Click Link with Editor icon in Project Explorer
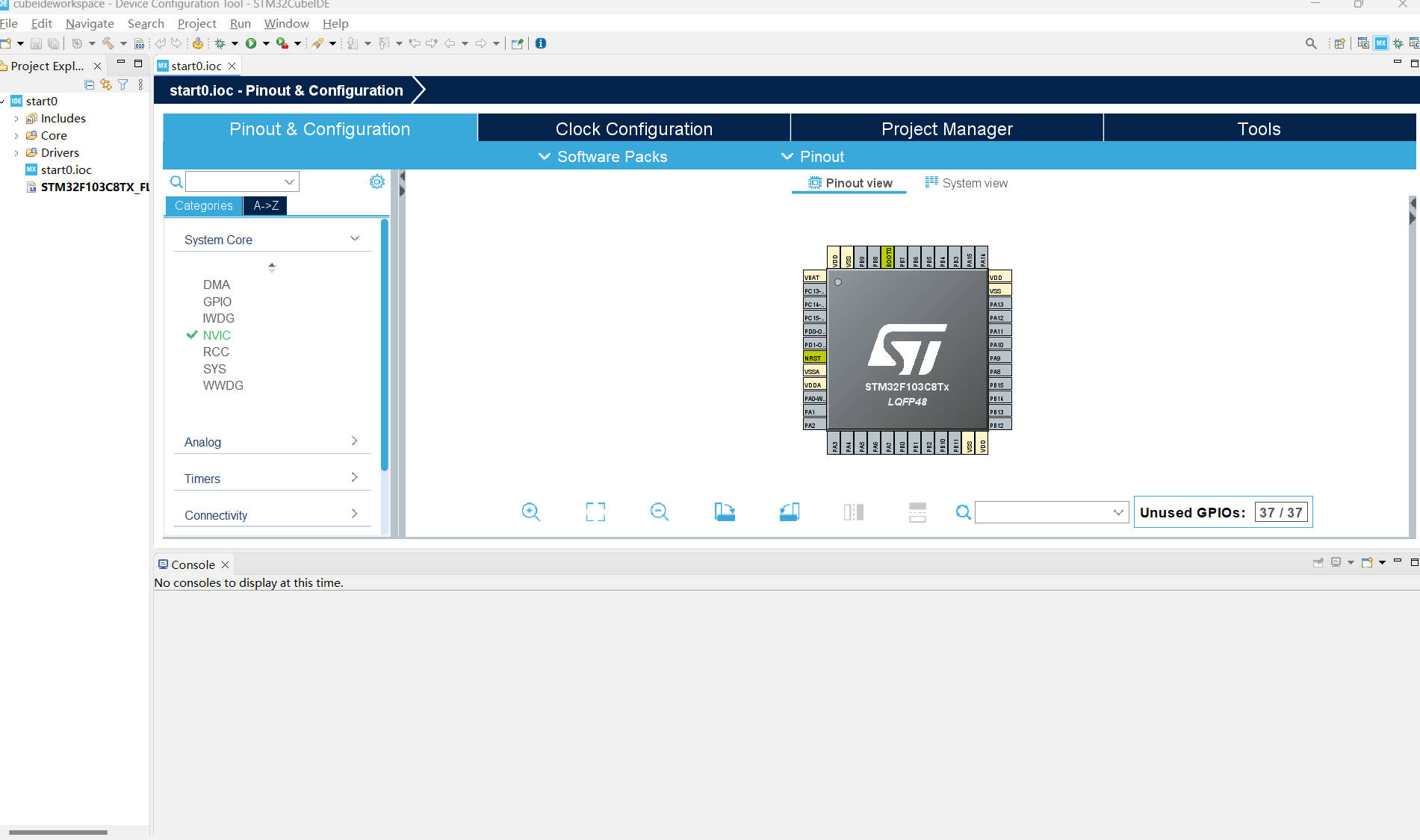This screenshot has height=840, width=1420. [106, 84]
